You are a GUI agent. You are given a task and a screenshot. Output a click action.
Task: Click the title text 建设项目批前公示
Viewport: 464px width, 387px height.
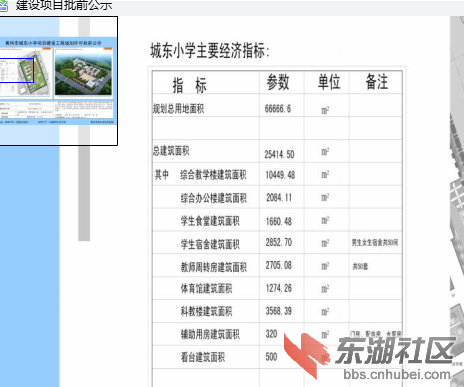point(64,5)
